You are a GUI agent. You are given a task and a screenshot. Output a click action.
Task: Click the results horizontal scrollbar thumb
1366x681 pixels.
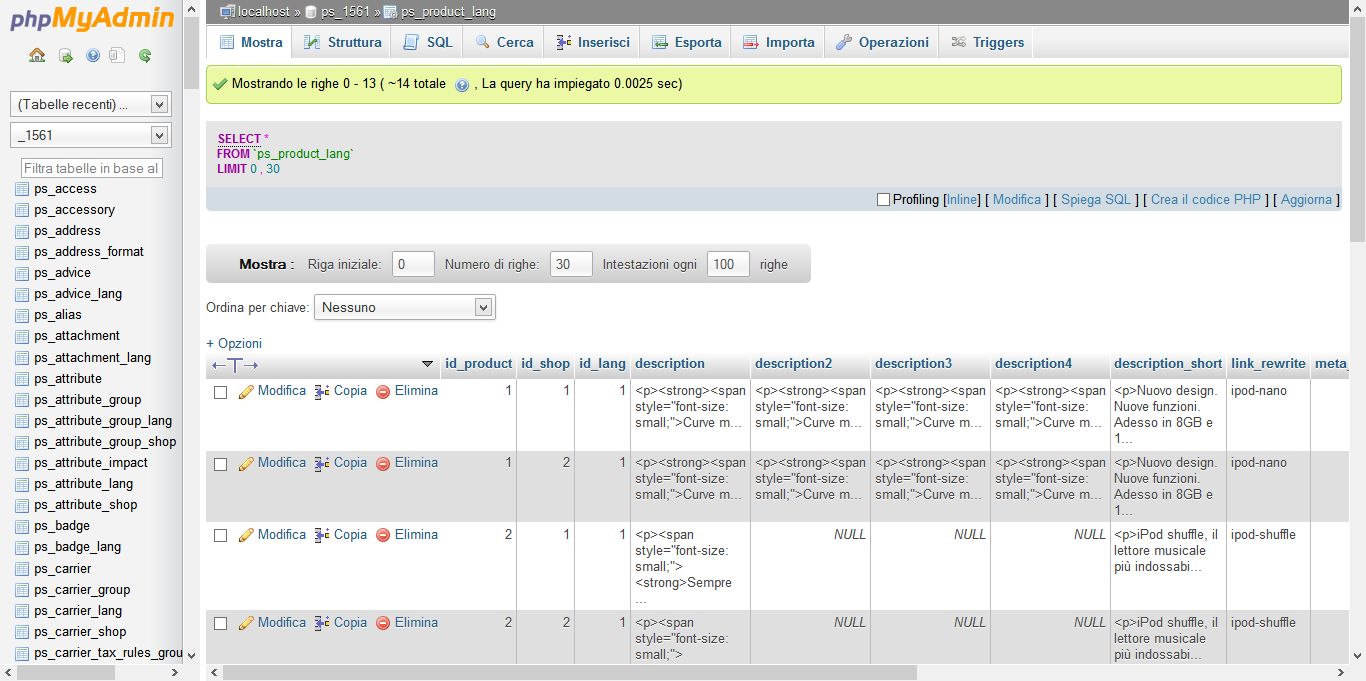pyautogui.click(x=569, y=673)
